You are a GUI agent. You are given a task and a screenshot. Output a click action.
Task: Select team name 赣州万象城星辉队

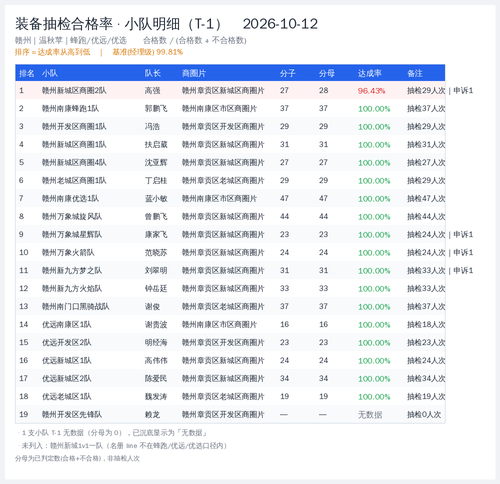coord(72,235)
